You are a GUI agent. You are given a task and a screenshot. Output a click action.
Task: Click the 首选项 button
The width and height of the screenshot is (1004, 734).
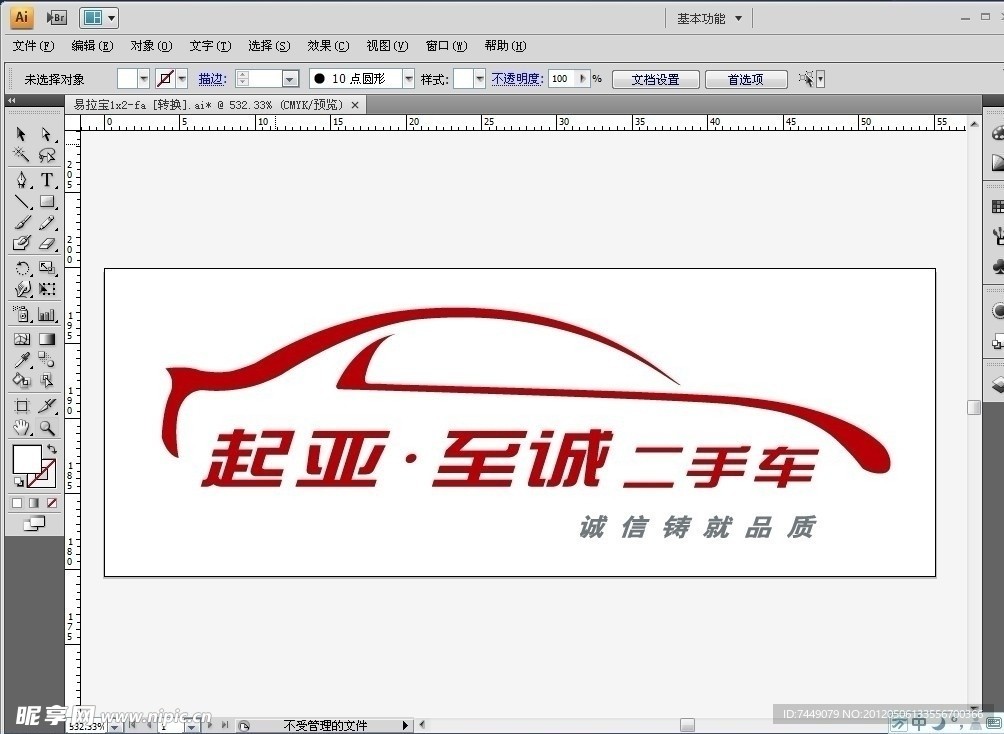tap(745, 79)
